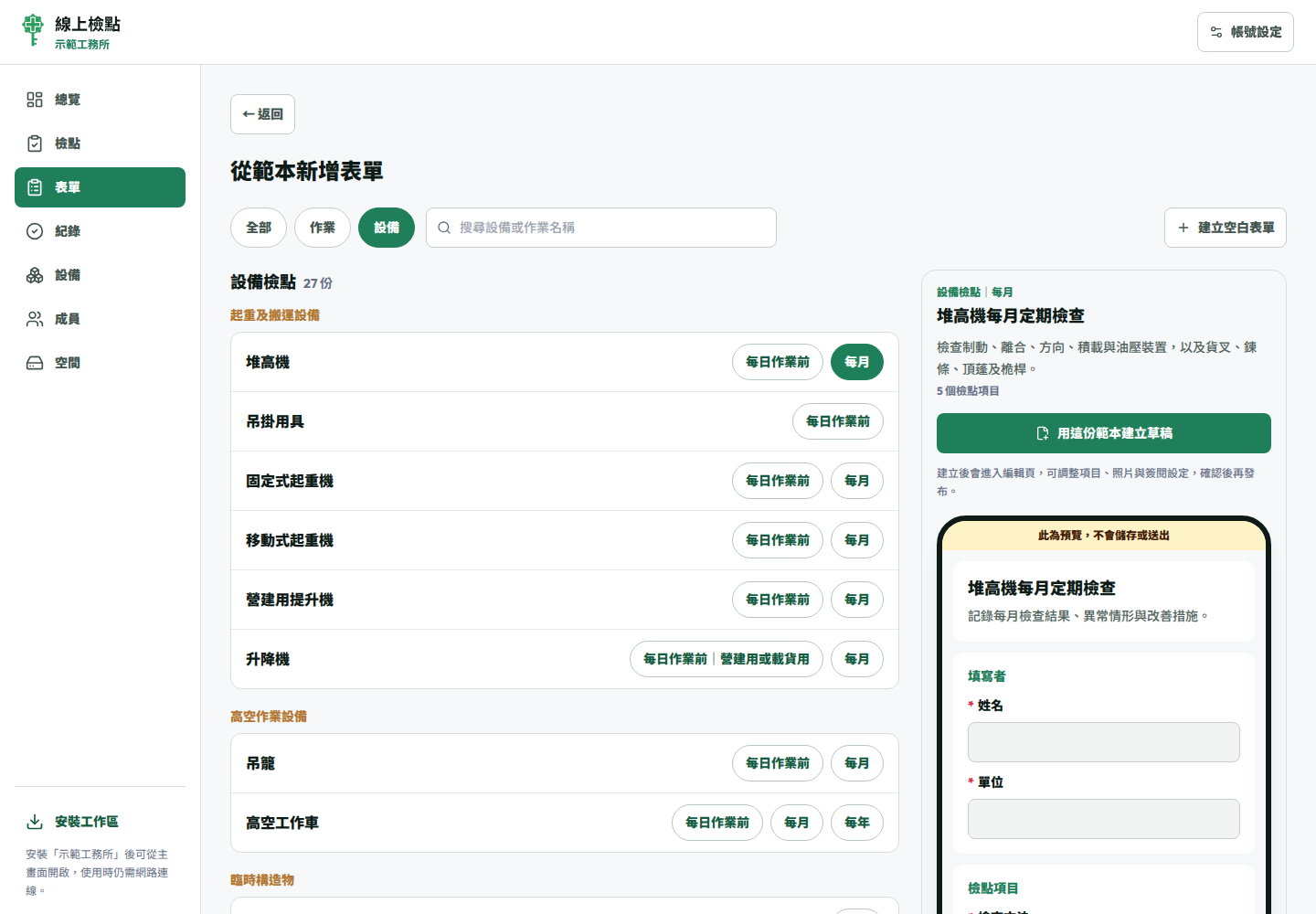1316x914 pixels.
Task: Click the 吊籠 row name
Action: [260, 763]
